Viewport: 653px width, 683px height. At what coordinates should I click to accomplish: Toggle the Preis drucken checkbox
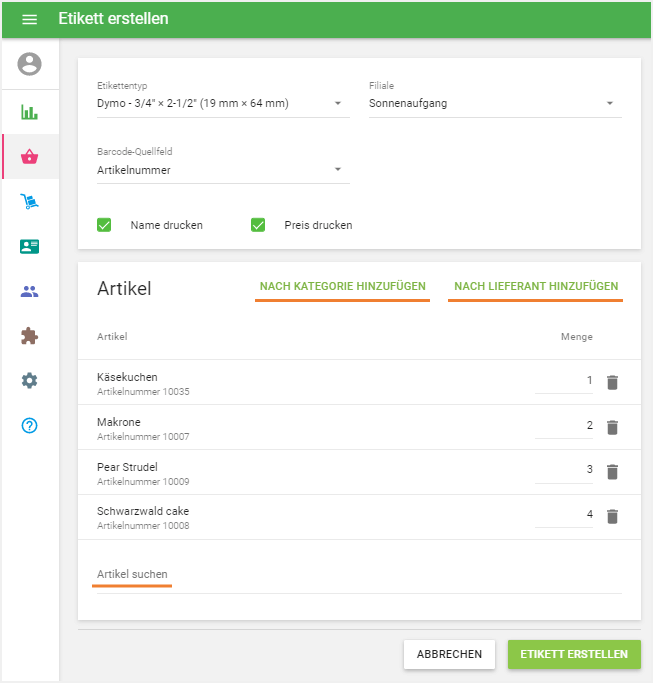tap(258, 225)
